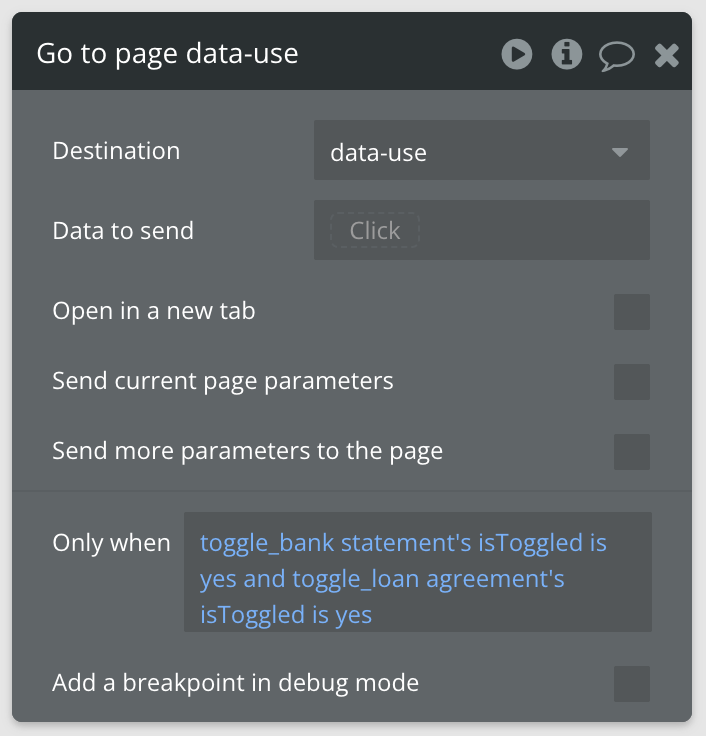Enable Add a breakpoint in debug mode
Viewport: 706px width, 736px height.
(x=631, y=684)
